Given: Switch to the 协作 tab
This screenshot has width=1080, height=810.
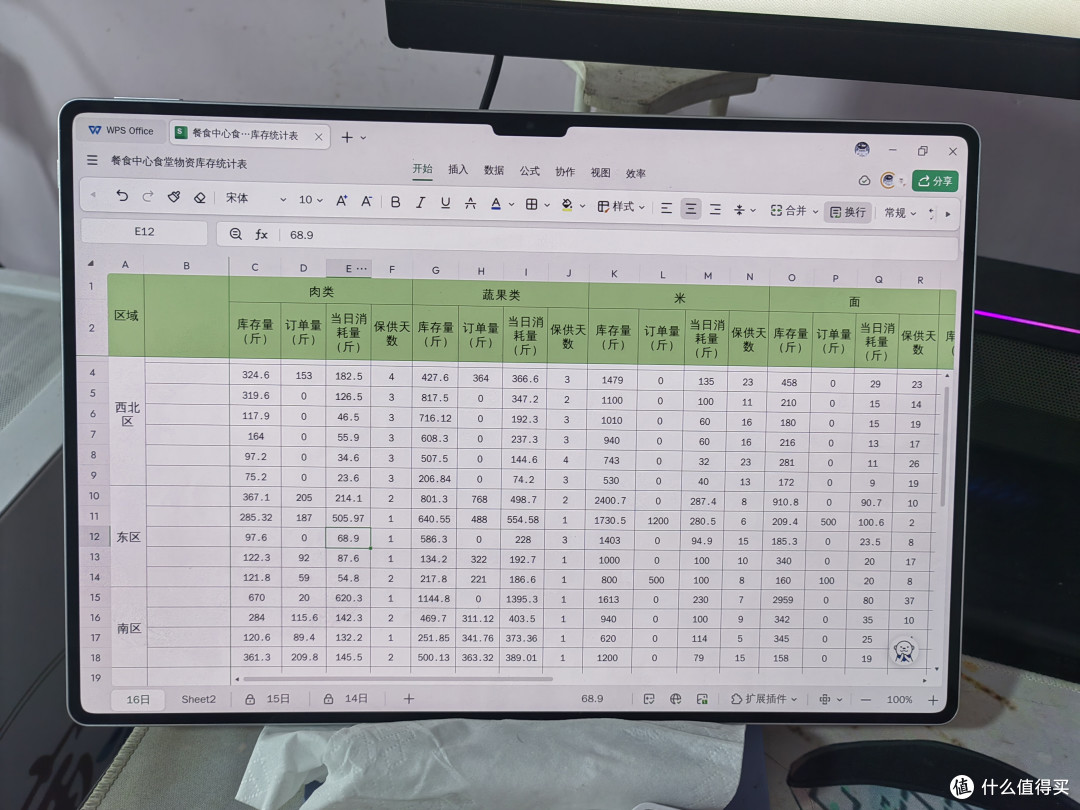Looking at the screenshot, I should pos(565,172).
